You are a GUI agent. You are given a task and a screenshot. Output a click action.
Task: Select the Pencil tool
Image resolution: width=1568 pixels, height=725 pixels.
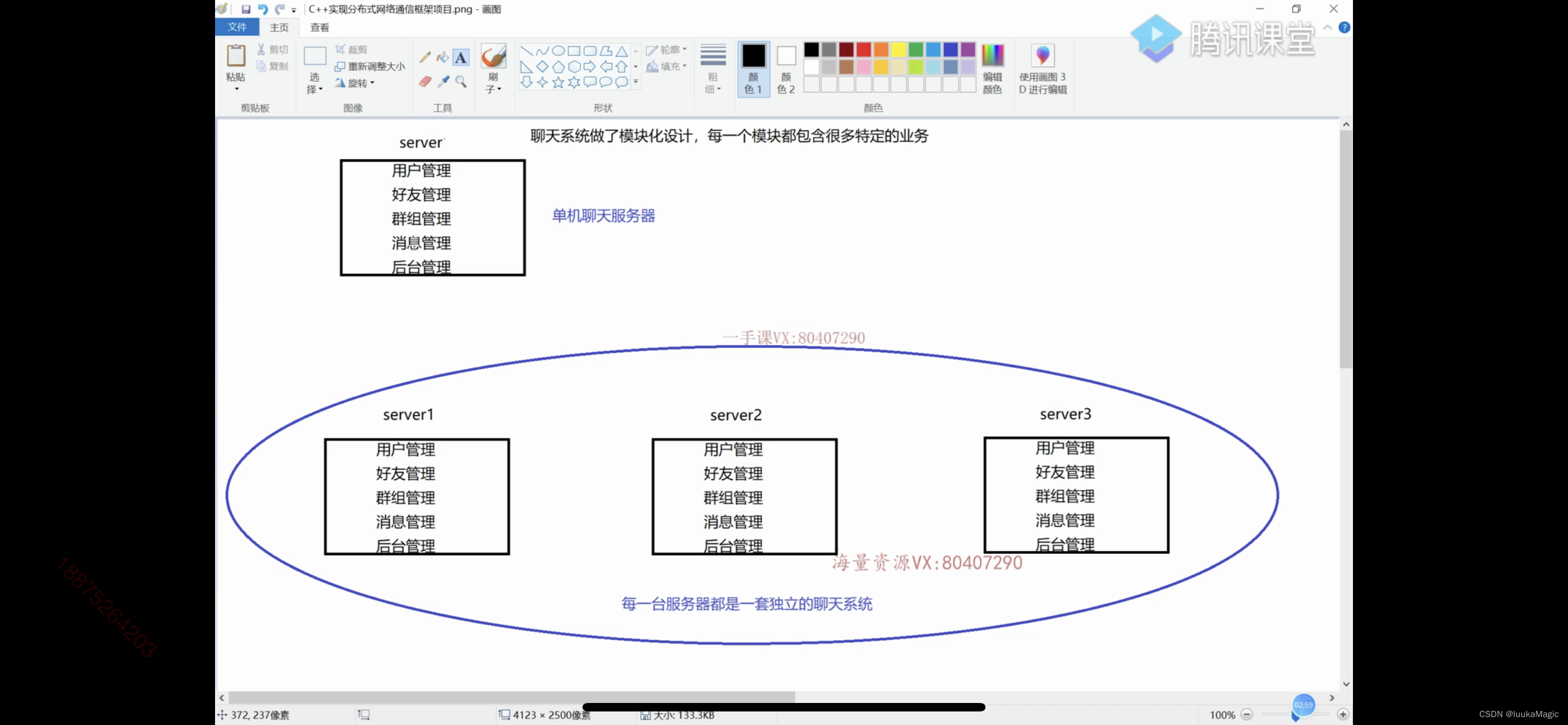[425, 58]
